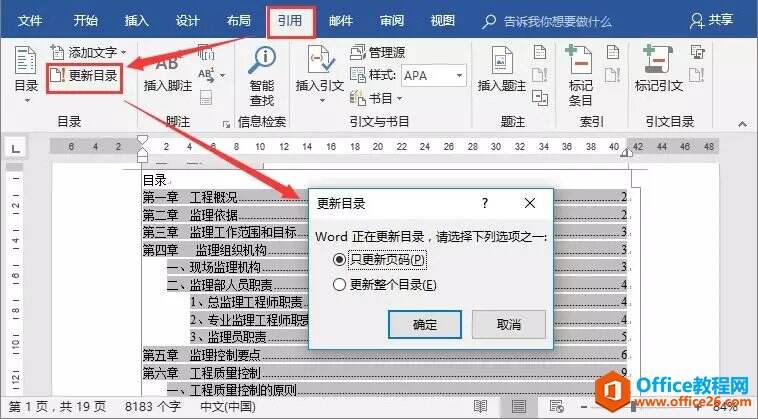Click the update table of authorities icon
Screen dimensions: 758x419
697,75
